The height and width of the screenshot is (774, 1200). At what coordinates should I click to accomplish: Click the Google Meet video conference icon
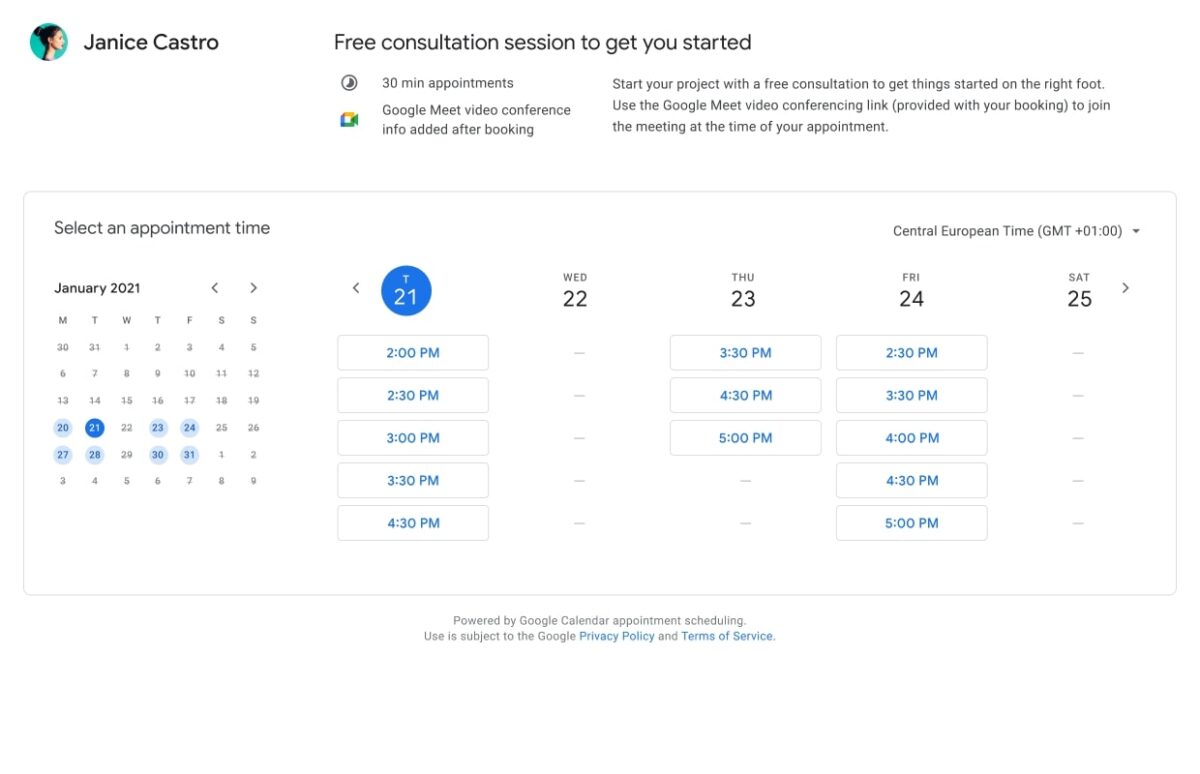click(348, 118)
